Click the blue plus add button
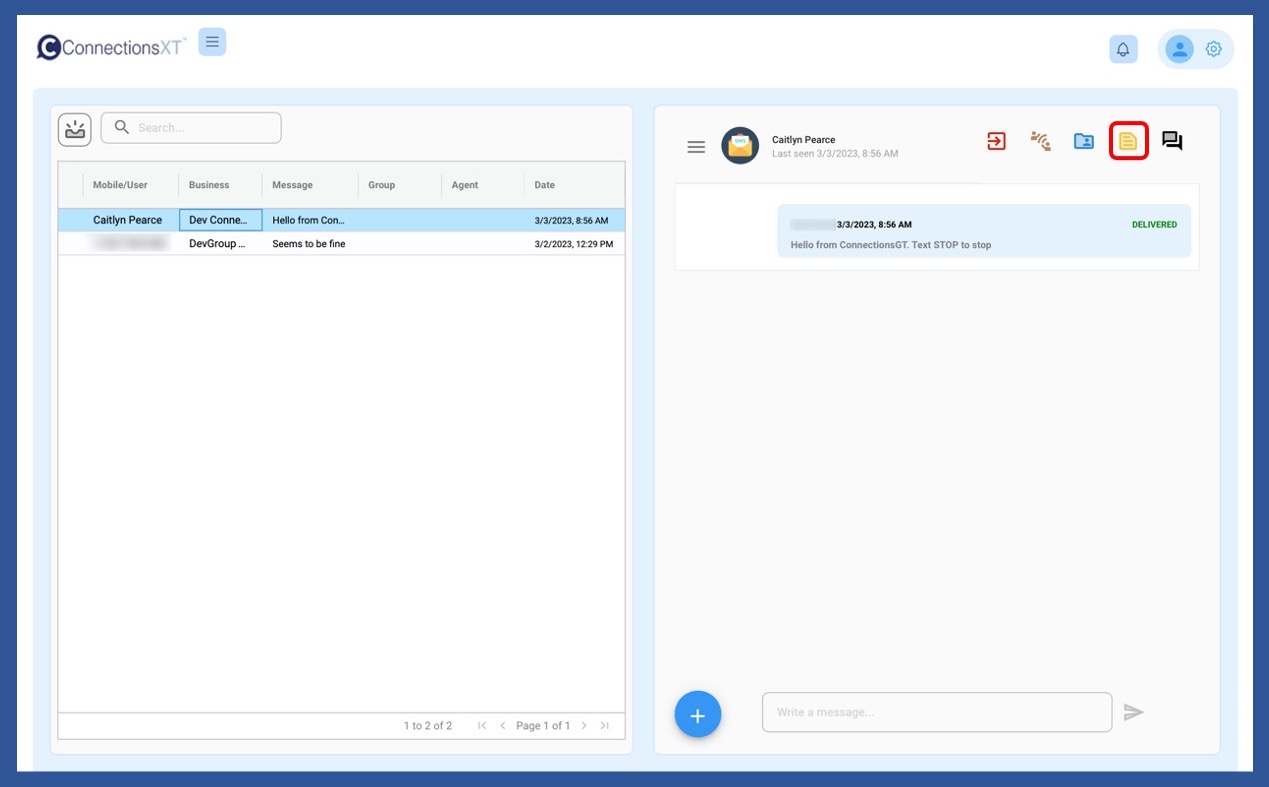The image size is (1269, 787). click(698, 714)
